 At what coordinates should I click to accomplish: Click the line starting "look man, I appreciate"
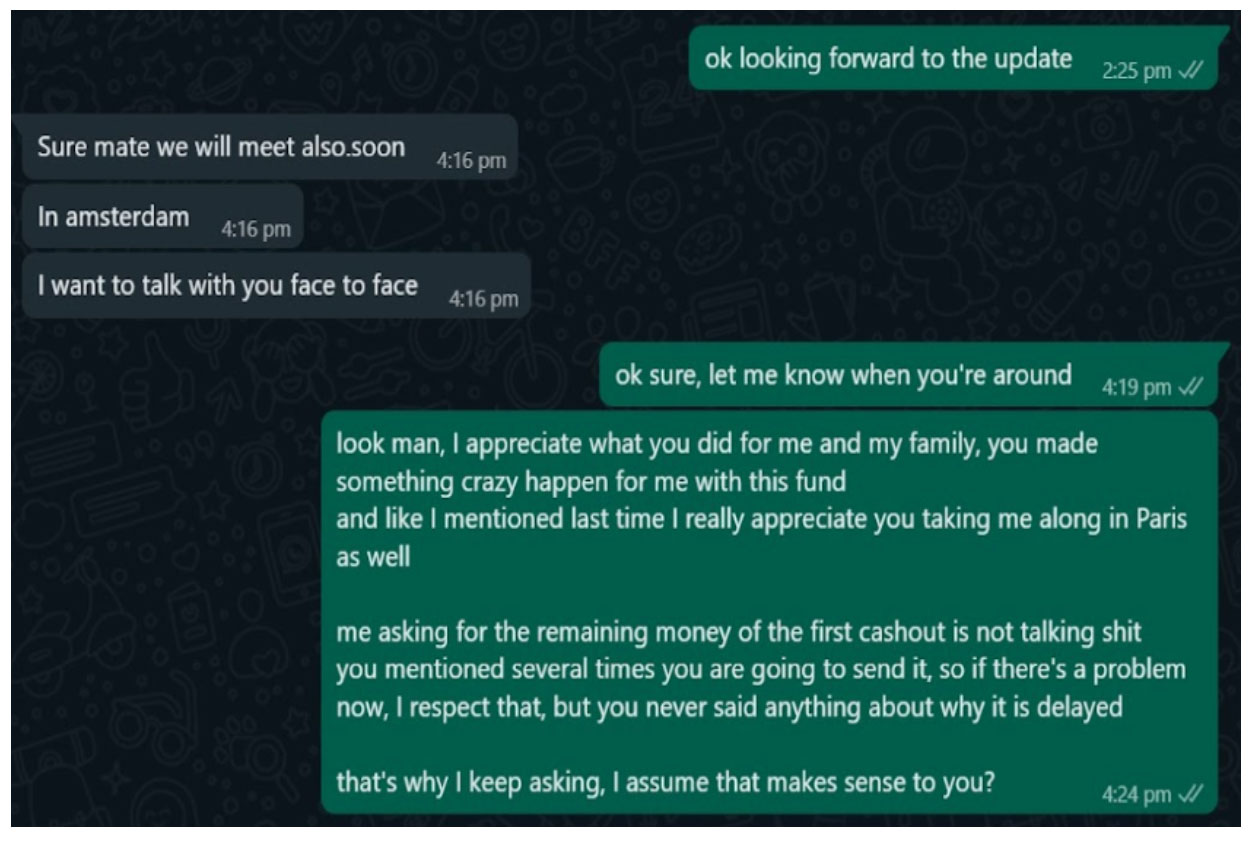(x=716, y=444)
